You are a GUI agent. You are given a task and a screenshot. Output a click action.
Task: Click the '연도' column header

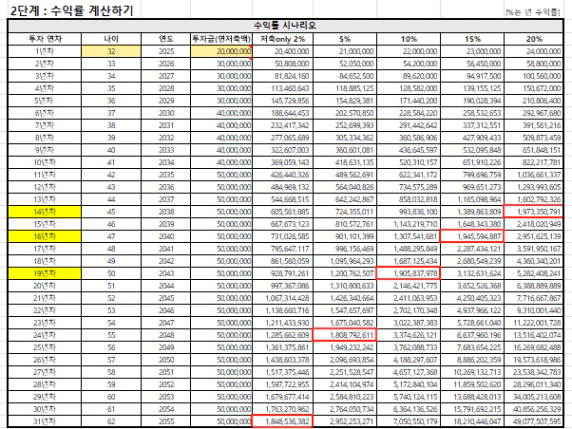point(166,39)
